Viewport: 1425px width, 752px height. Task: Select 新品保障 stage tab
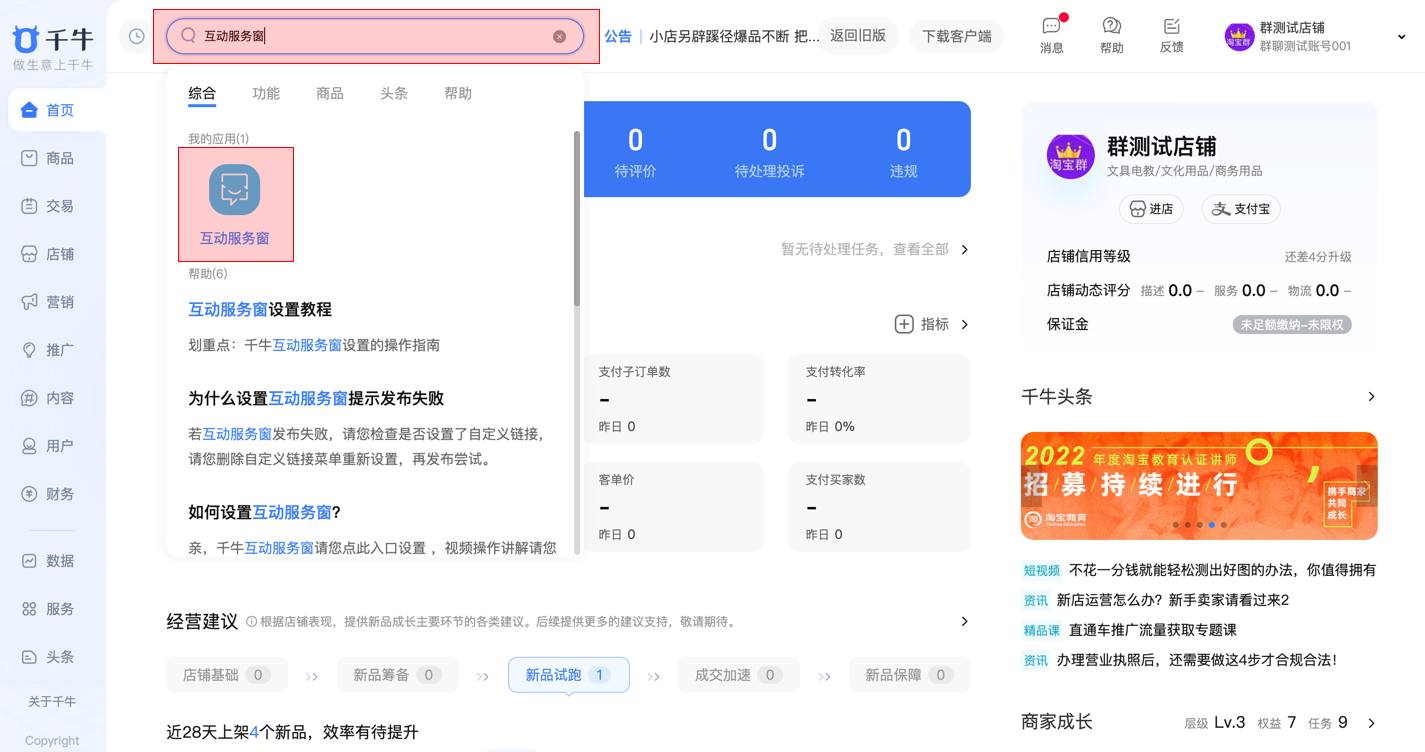click(x=910, y=675)
